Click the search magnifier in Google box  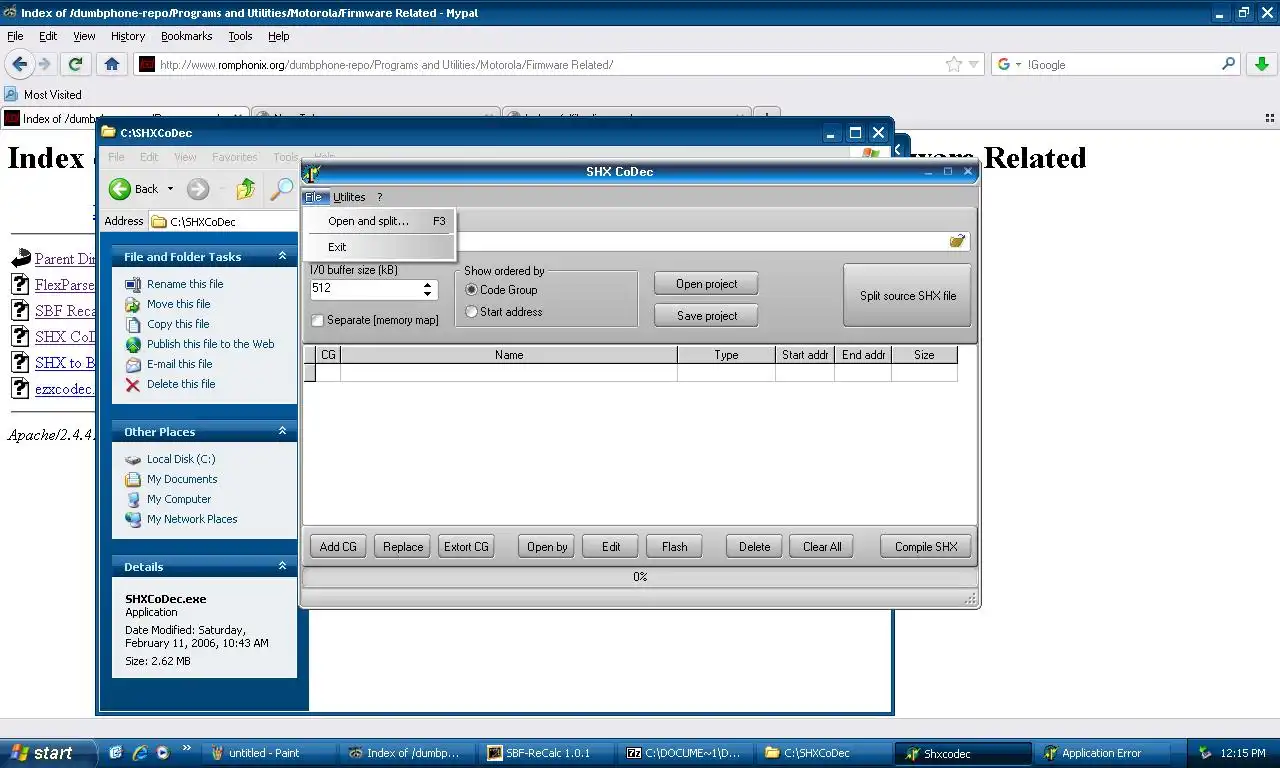tap(1229, 64)
